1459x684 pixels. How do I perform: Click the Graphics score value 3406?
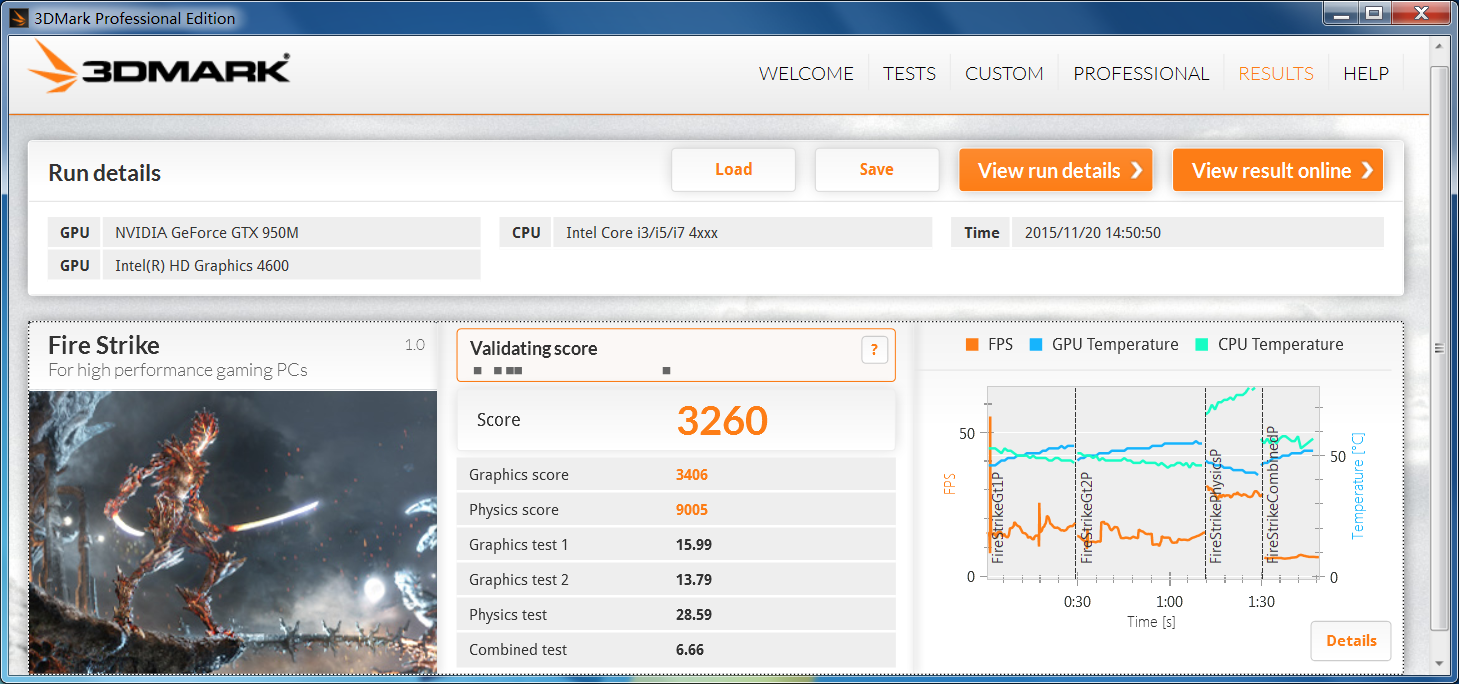click(x=692, y=475)
